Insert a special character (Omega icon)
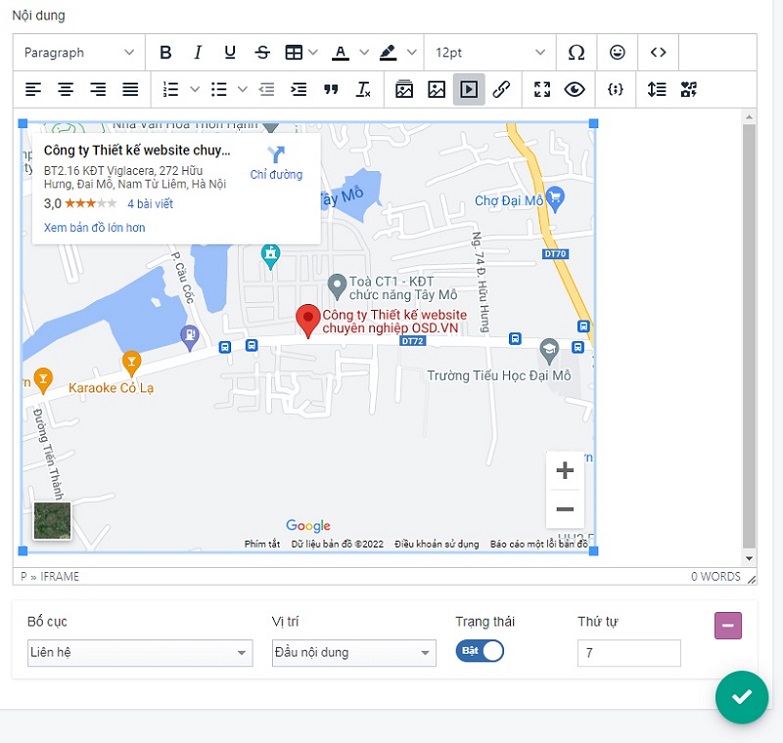 (x=576, y=53)
